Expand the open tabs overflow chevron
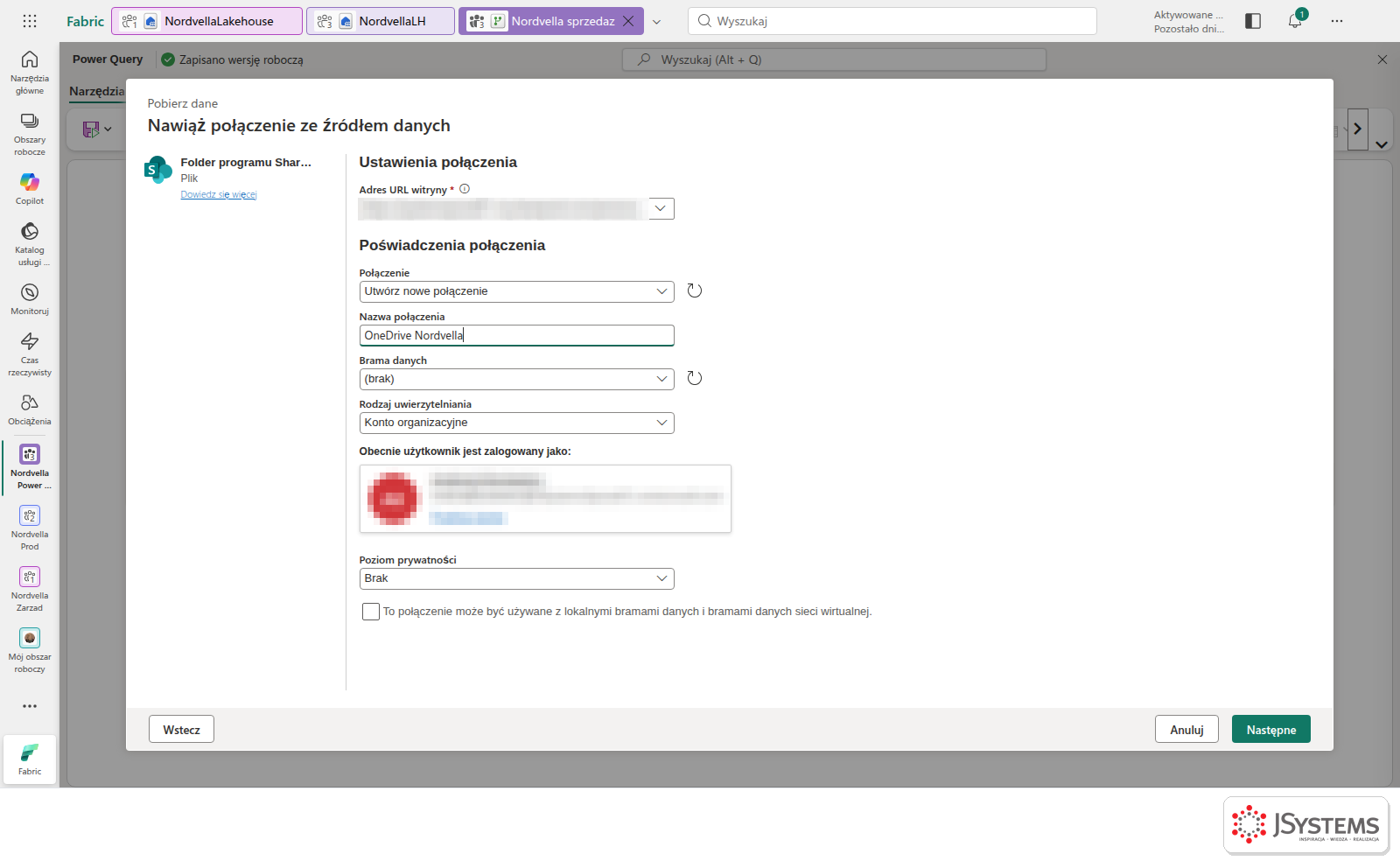Image resolution: width=1400 pixels, height=861 pixels. click(657, 22)
